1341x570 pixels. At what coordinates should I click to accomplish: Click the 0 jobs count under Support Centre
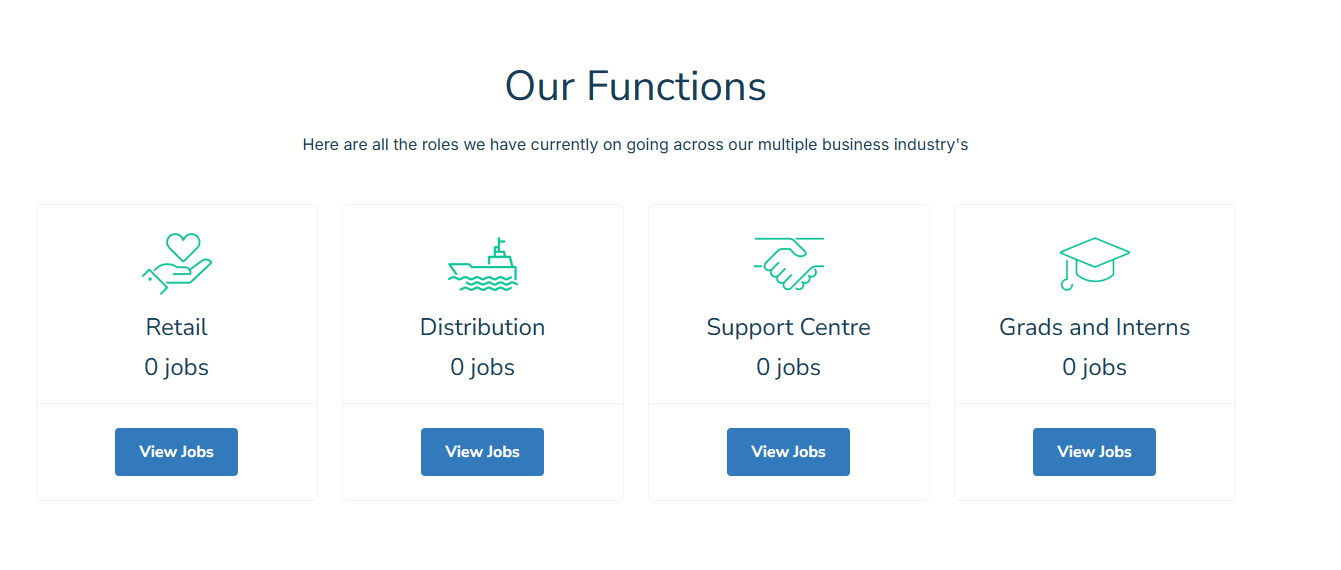point(789,367)
